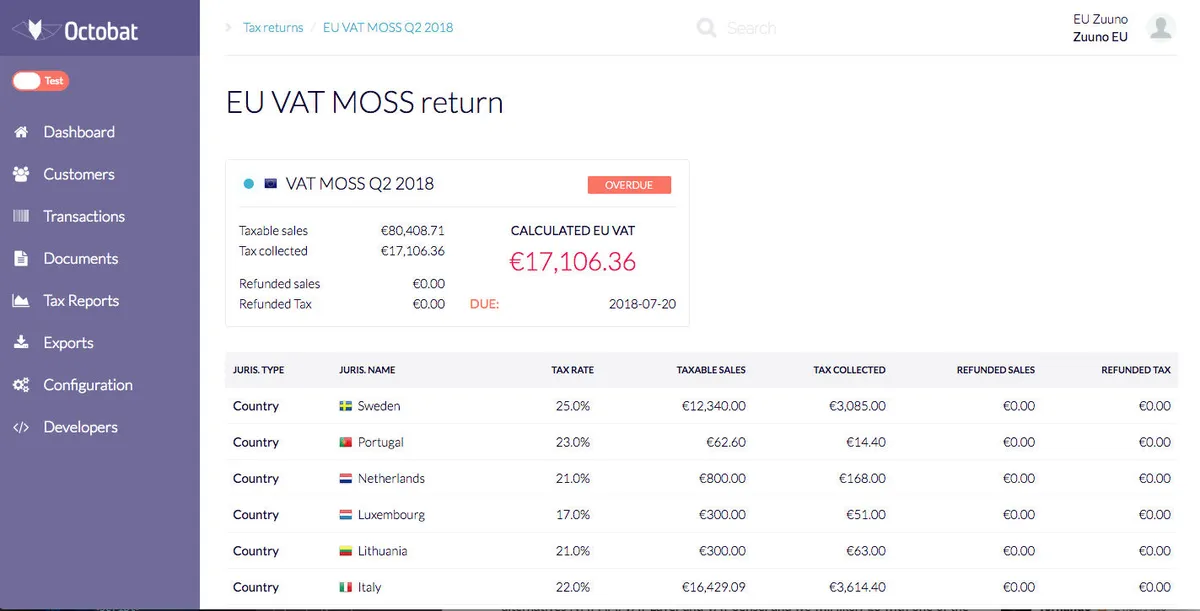Open the Tax Reports menu item

(x=81, y=301)
